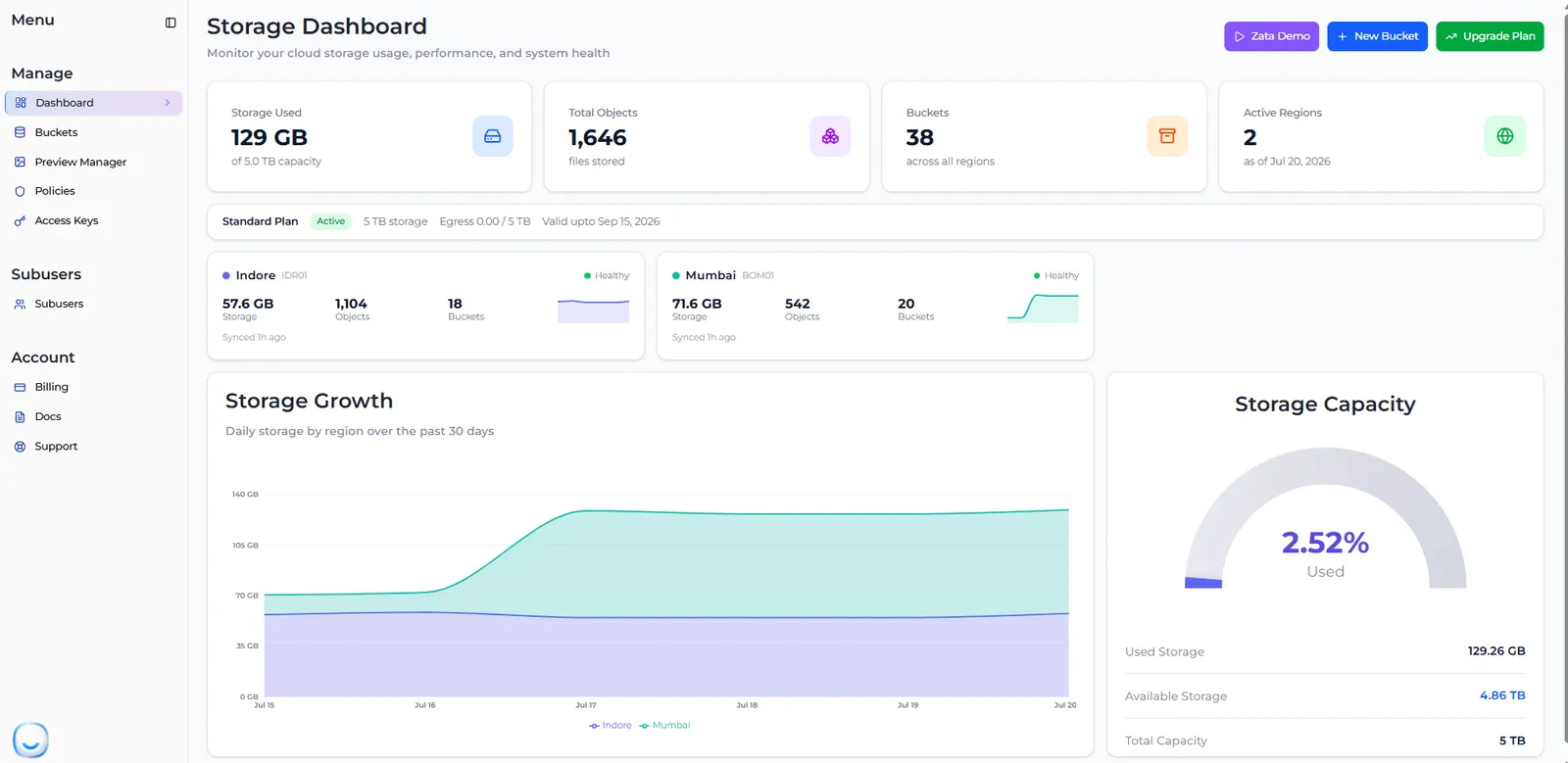This screenshot has width=1568, height=763.
Task: Open Access Keys page
Action: [x=67, y=220]
